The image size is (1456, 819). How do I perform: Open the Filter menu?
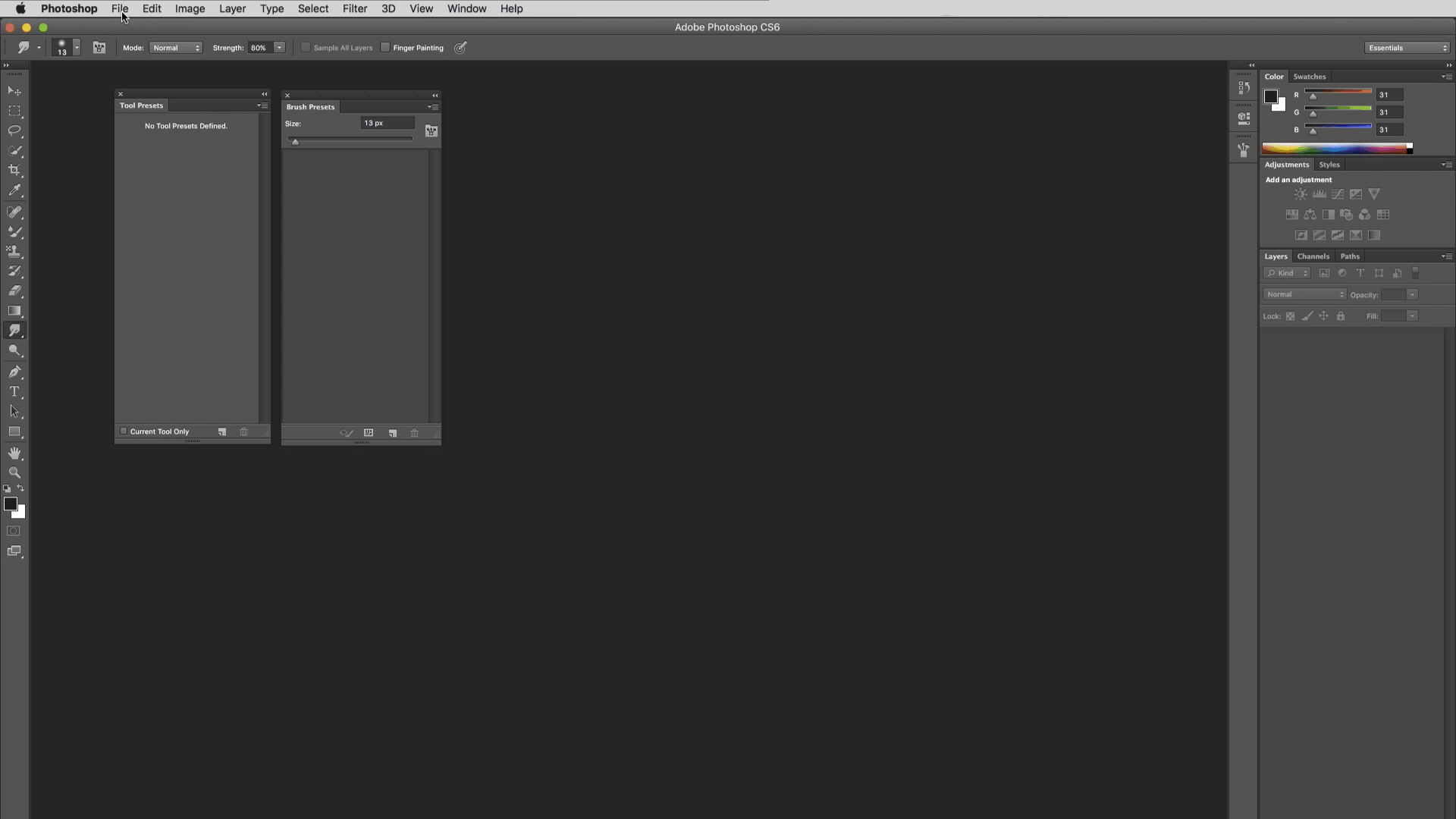click(x=354, y=9)
